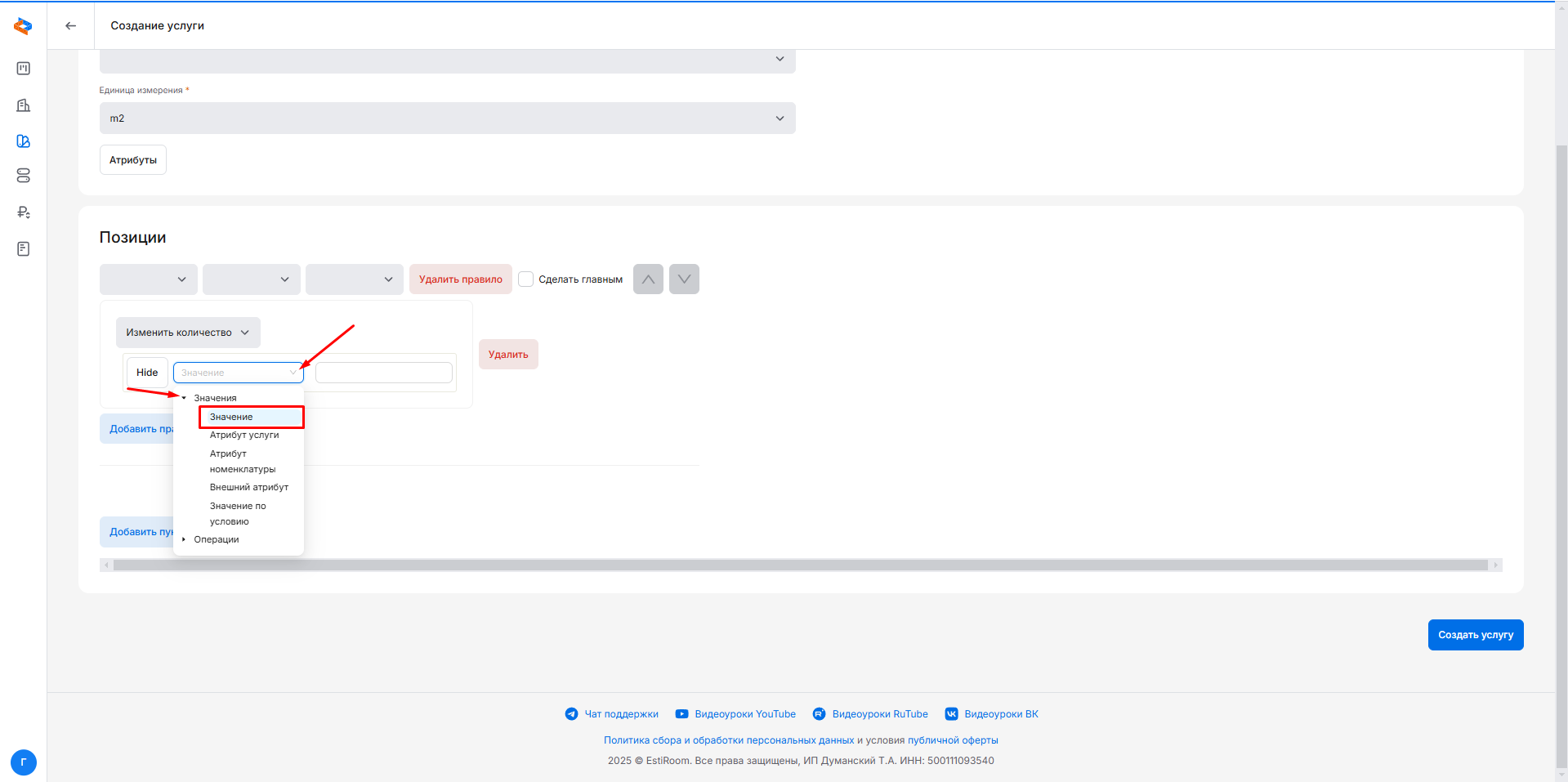Click the back arrow in header

[71, 26]
